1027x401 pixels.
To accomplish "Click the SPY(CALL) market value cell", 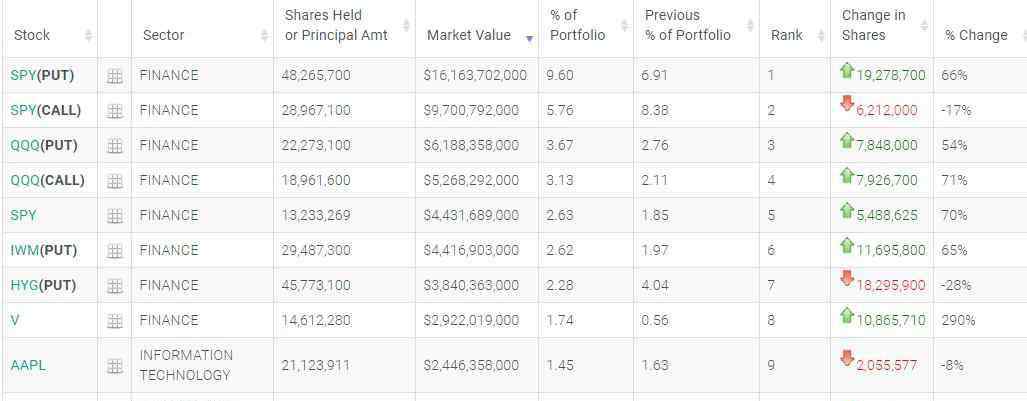I will pos(477,111).
